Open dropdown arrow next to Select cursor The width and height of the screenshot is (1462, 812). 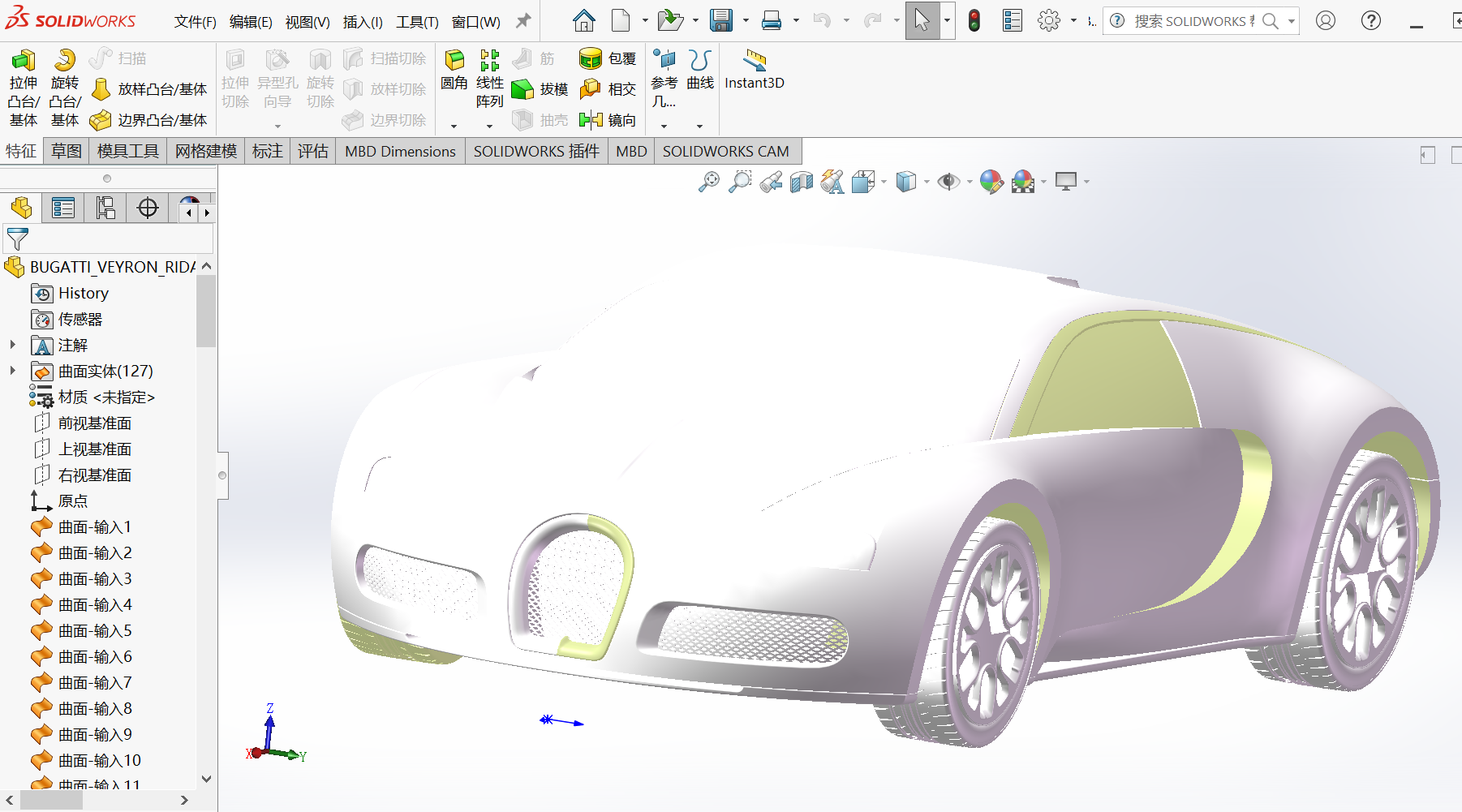(x=947, y=21)
